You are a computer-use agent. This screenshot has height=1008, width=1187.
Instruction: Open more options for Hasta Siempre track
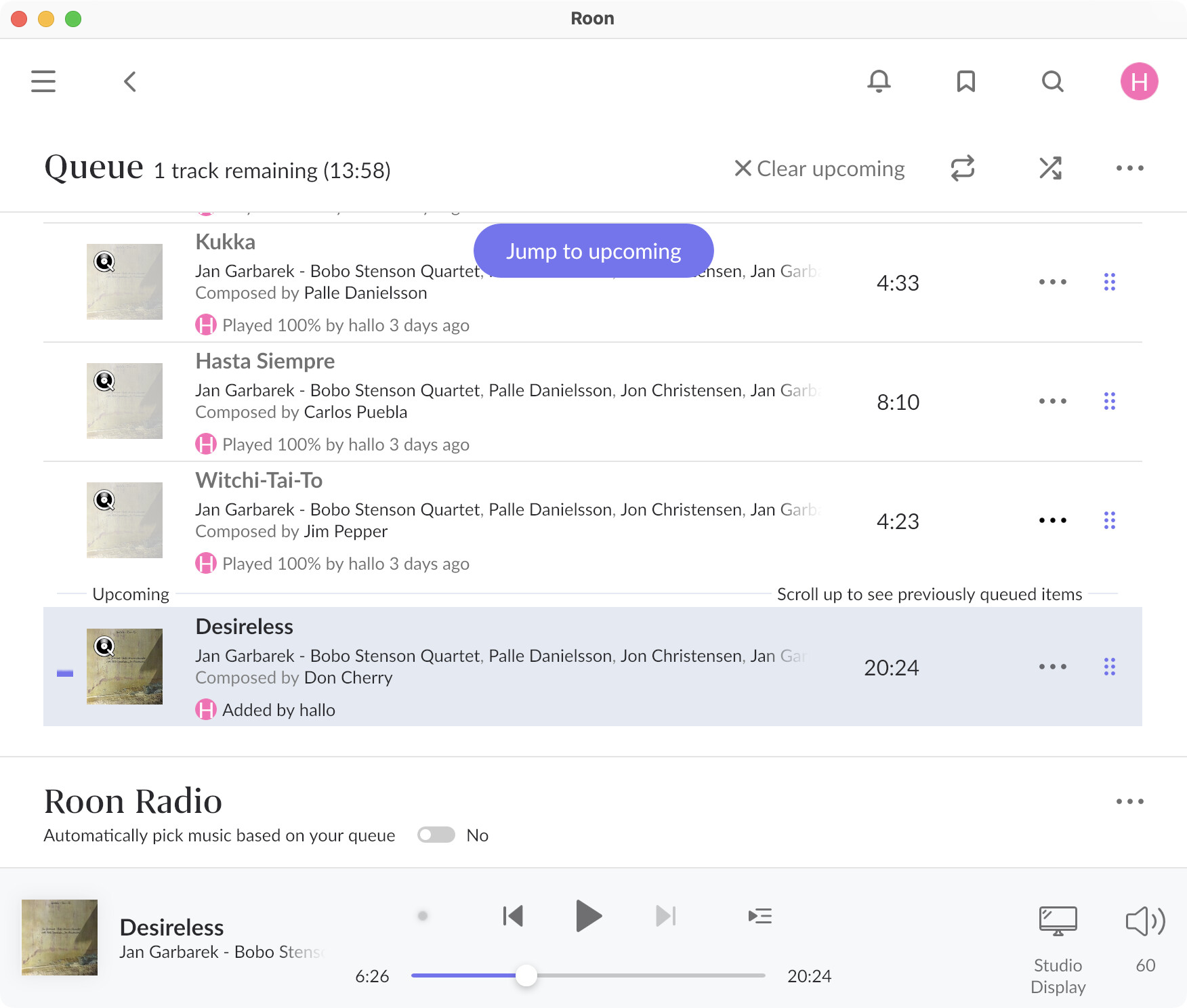pos(1052,401)
